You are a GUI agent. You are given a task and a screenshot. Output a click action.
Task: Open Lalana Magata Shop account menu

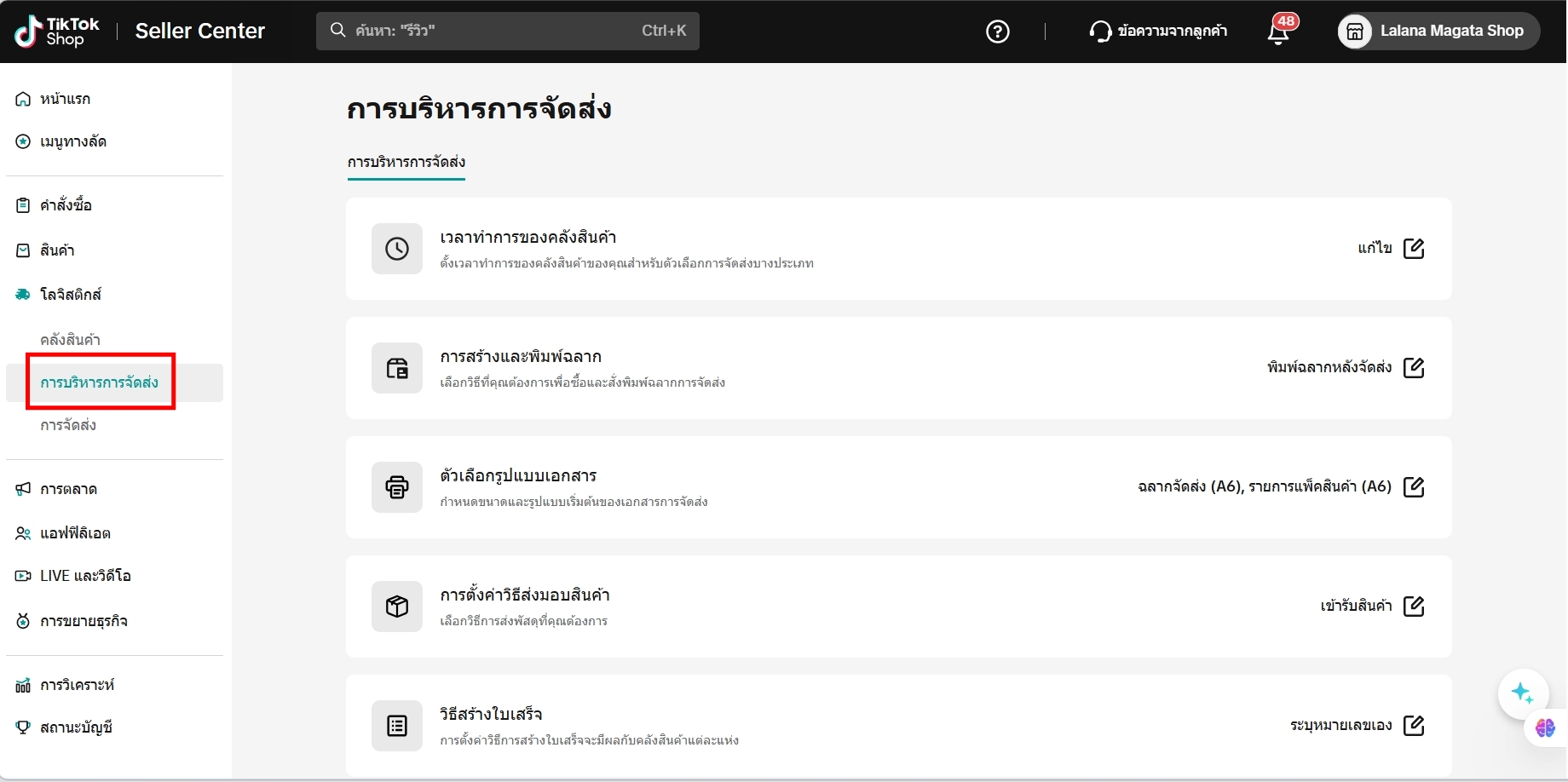[x=1438, y=32]
